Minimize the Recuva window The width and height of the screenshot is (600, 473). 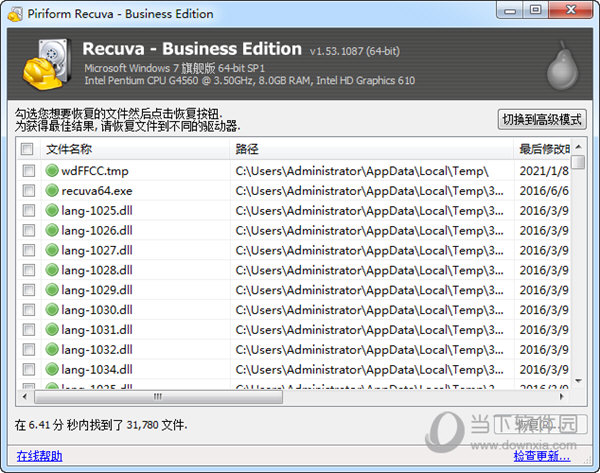(510, 10)
